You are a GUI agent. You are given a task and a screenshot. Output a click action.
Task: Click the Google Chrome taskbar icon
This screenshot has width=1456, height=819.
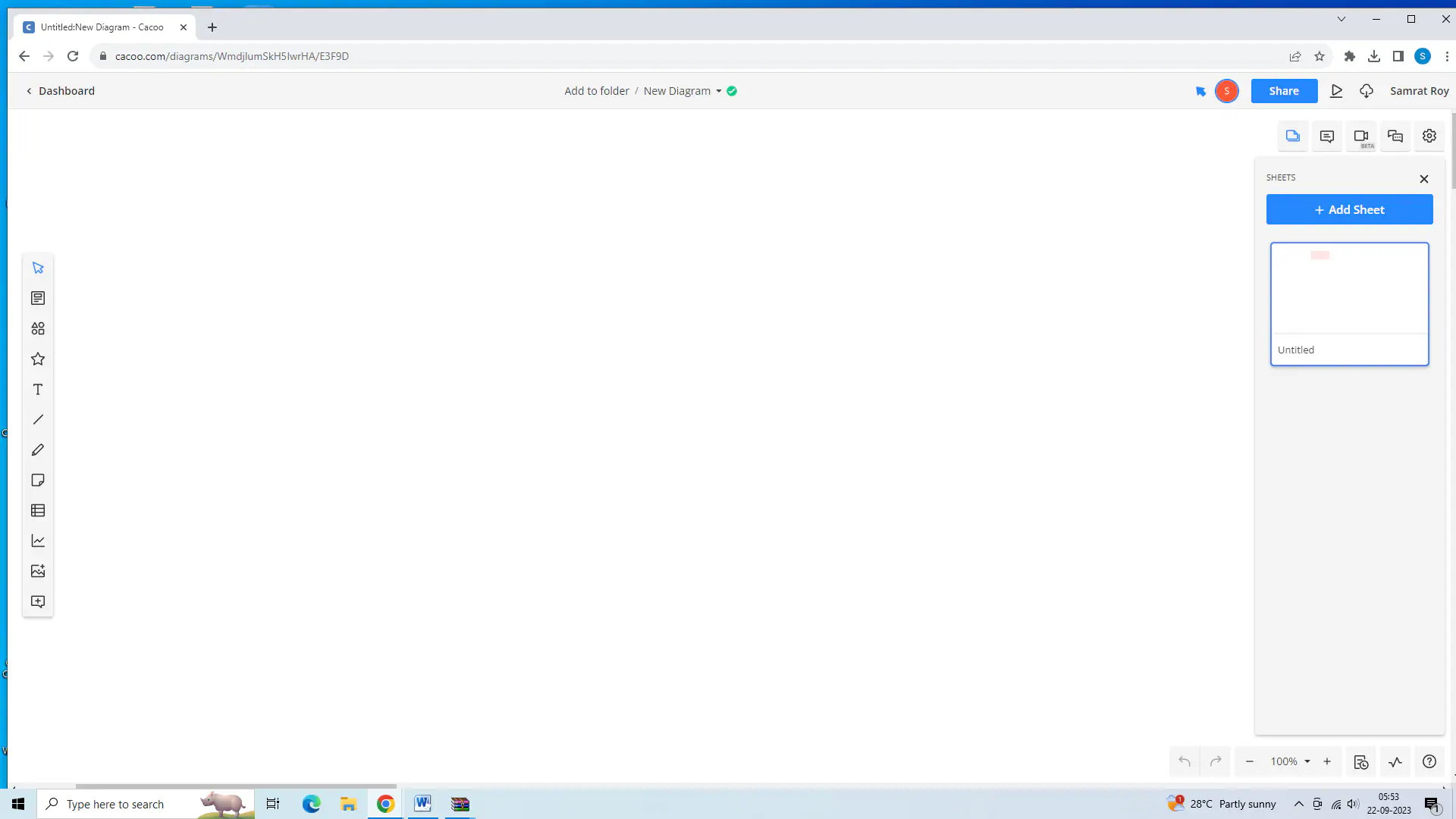pyautogui.click(x=385, y=803)
